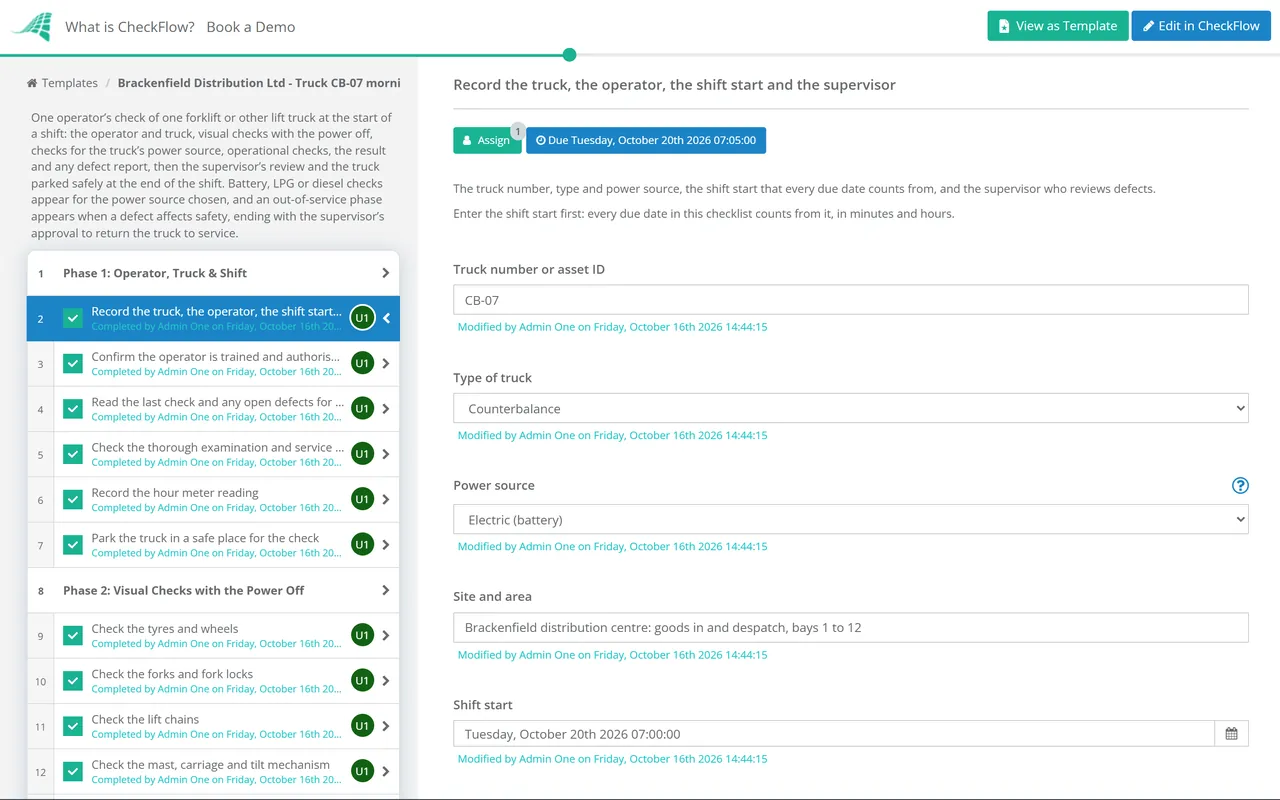The width and height of the screenshot is (1280, 800).
Task: Expand Phase 1: Operator, Truck & Shift chevron
Action: click(386, 273)
